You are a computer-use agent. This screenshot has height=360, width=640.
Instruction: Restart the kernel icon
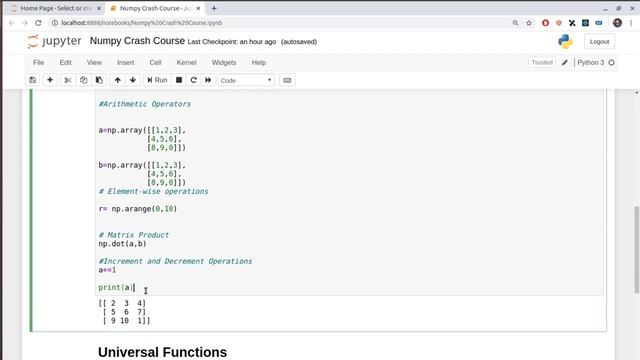point(193,80)
